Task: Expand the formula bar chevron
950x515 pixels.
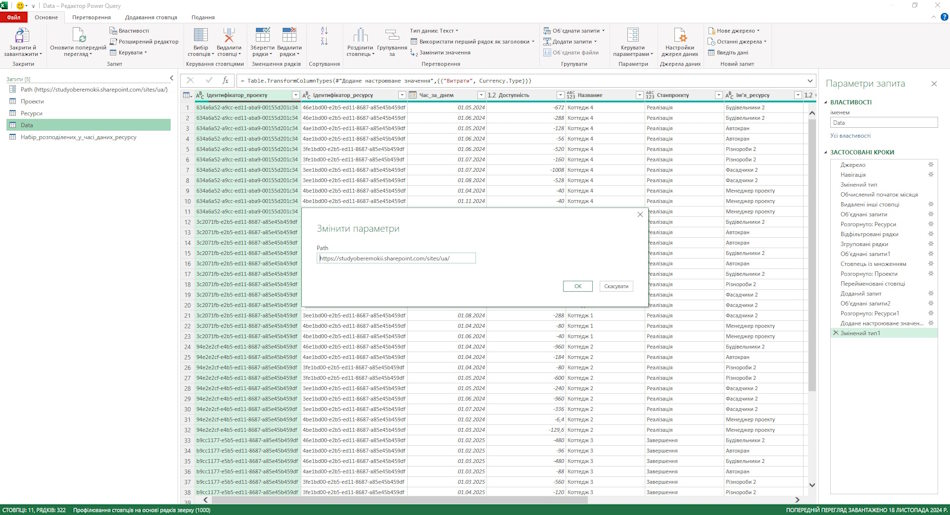Action: point(810,81)
